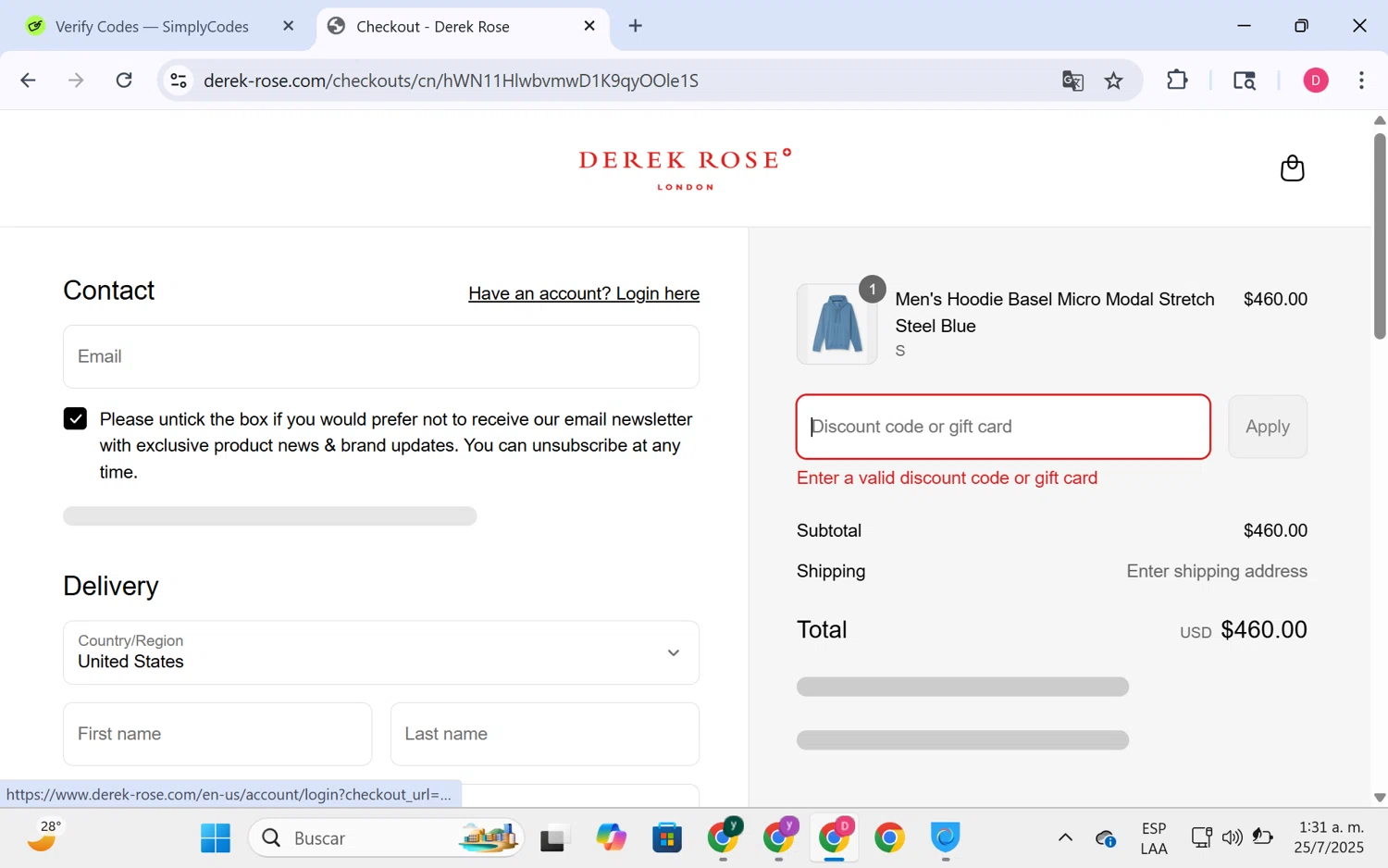Click the browser forward arrow
Image resolution: width=1388 pixels, height=868 pixels.
click(x=76, y=81)
